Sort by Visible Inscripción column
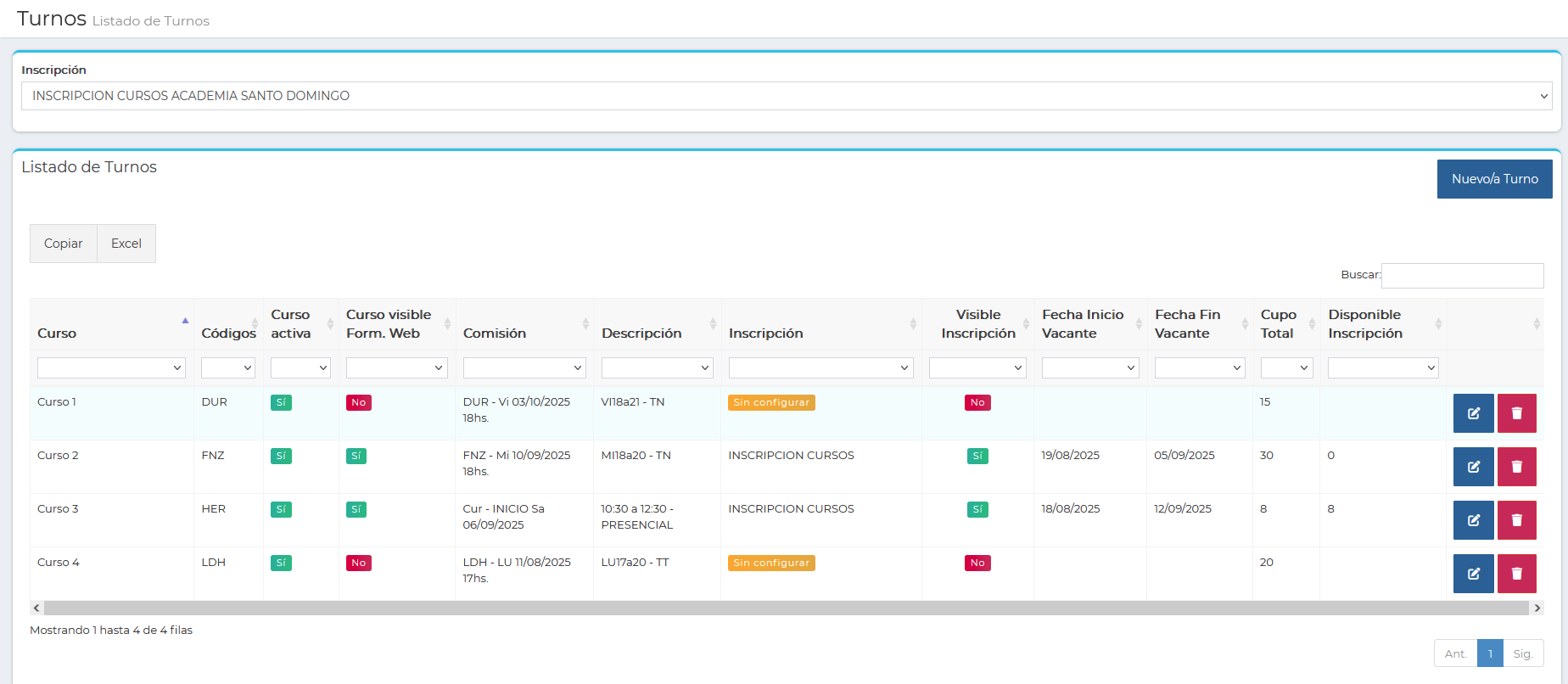The image size is (1568, 684). click(x=977, y=324)
